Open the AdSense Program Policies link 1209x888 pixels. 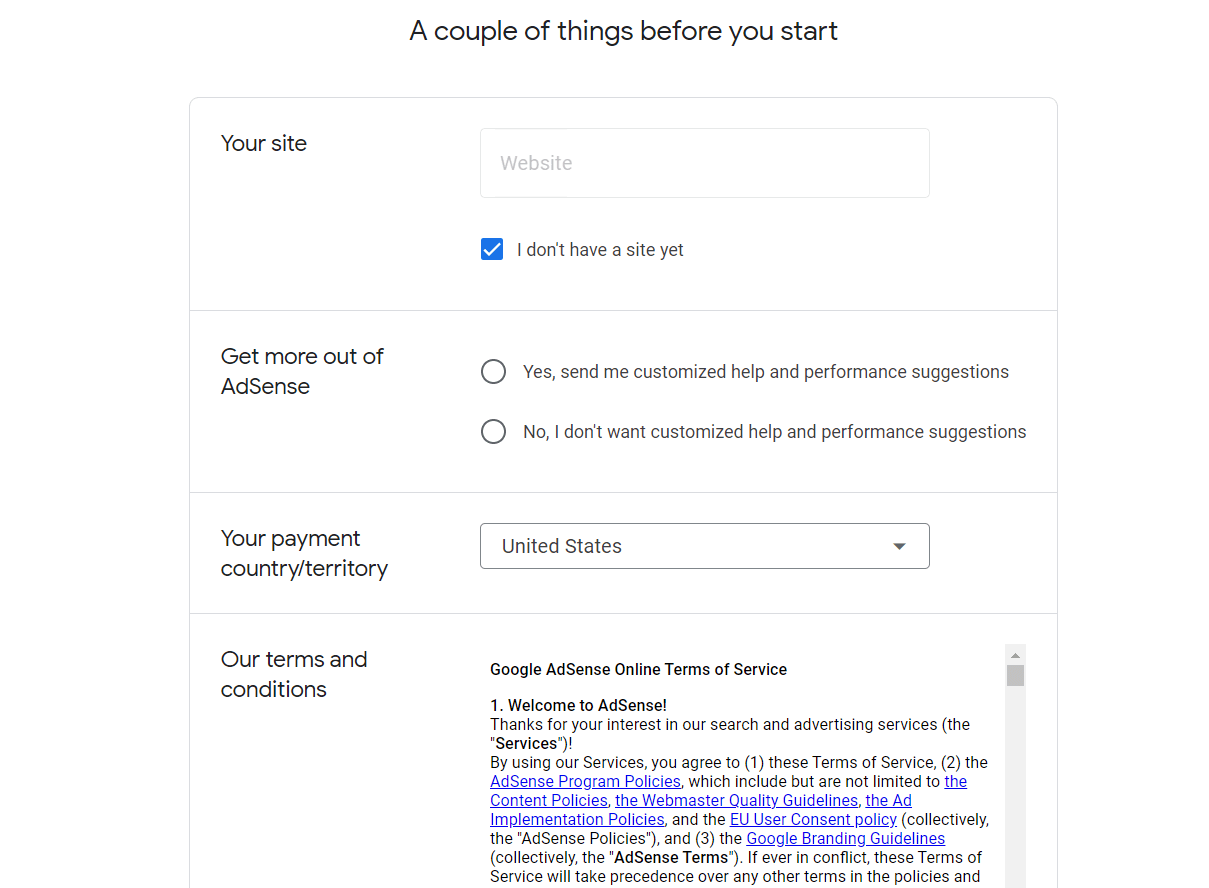(584, 781)
